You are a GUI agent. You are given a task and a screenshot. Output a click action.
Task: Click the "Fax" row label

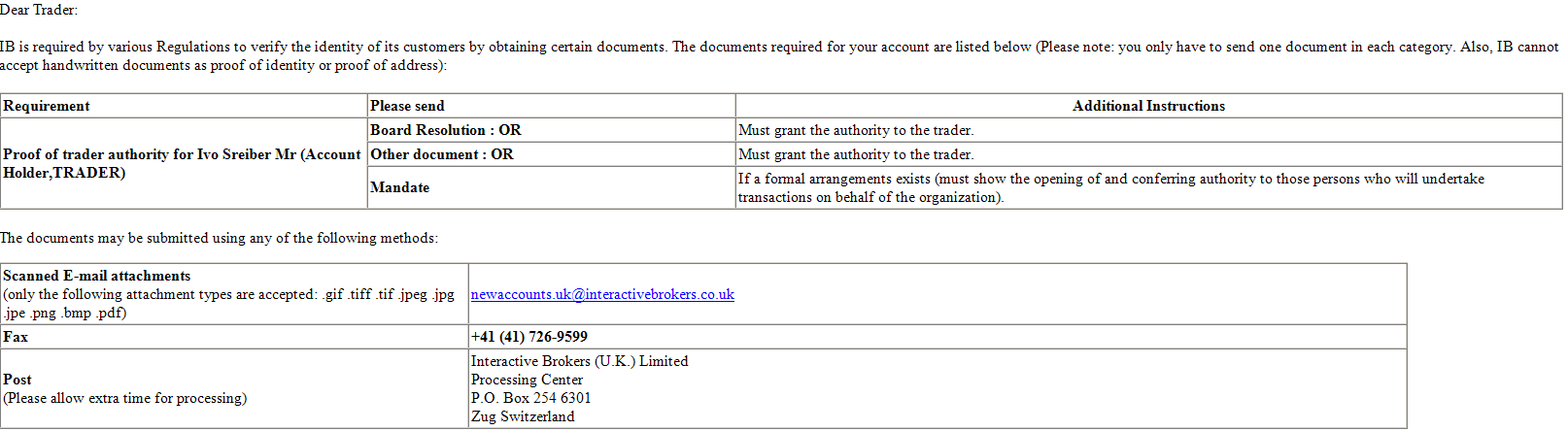click(16, 337)
